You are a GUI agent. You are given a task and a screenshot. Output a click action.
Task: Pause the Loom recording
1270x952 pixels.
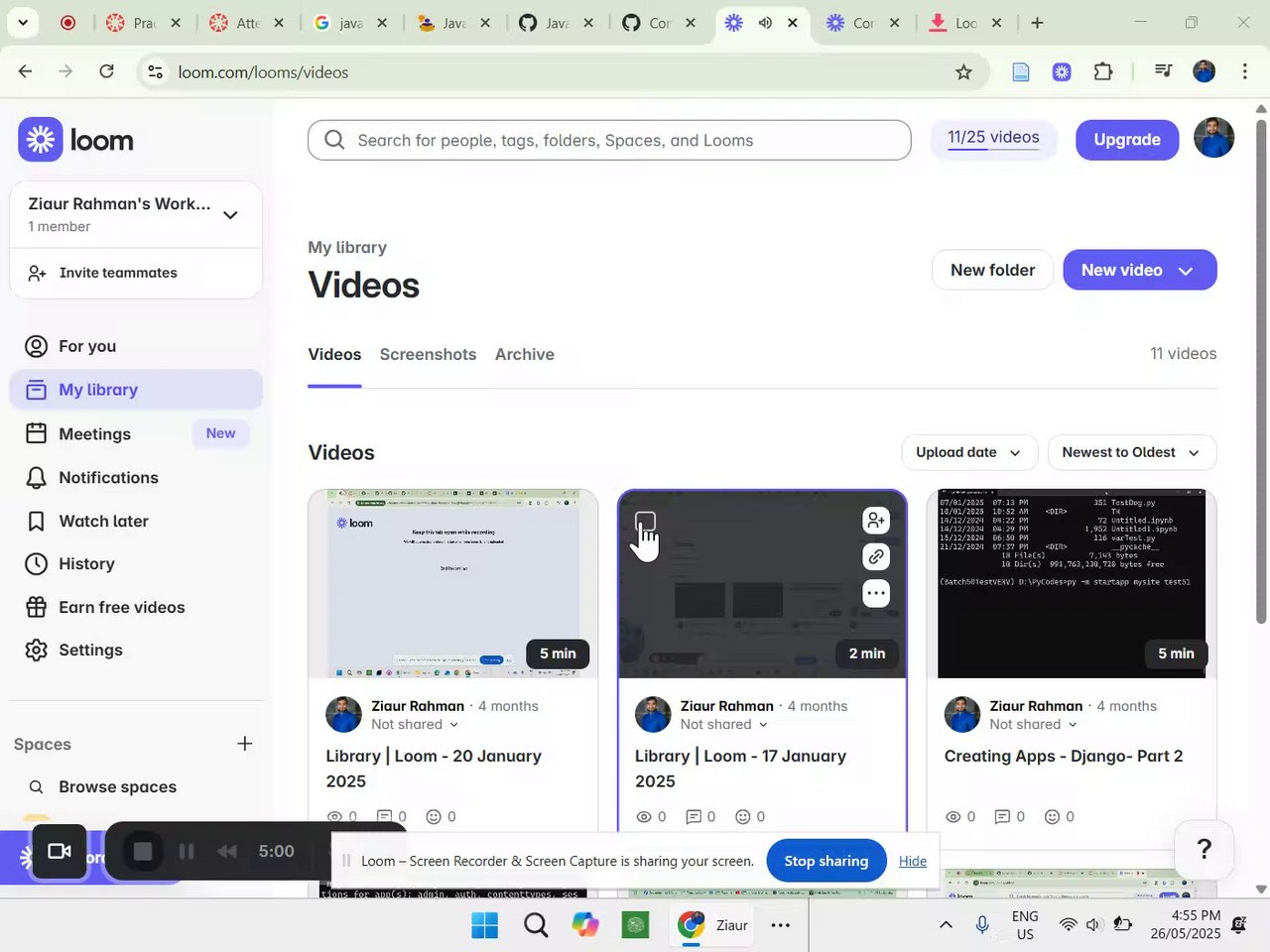point(186,851)
